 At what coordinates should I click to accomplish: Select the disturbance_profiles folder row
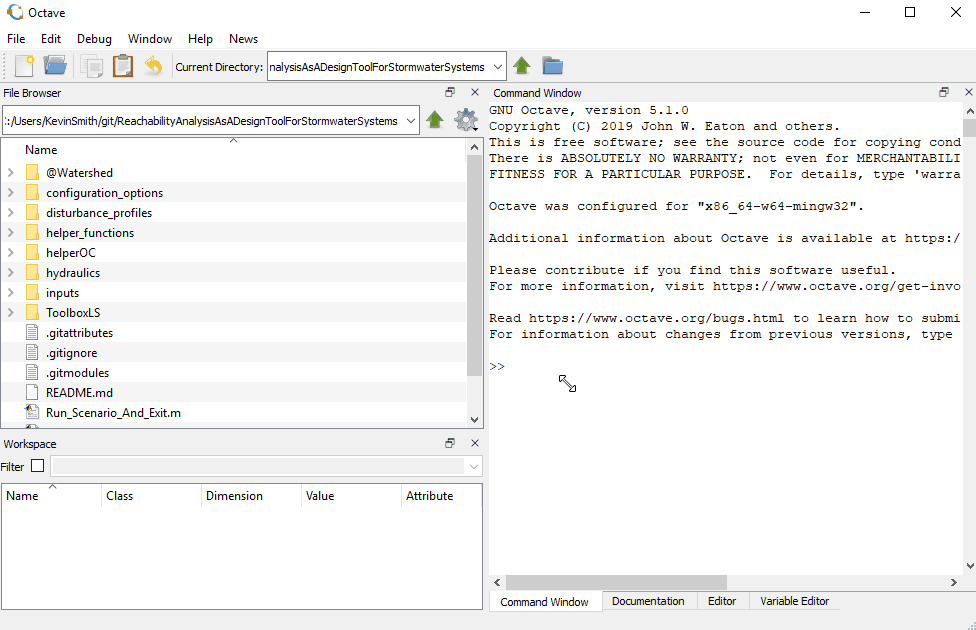click(x=234, y=212)
